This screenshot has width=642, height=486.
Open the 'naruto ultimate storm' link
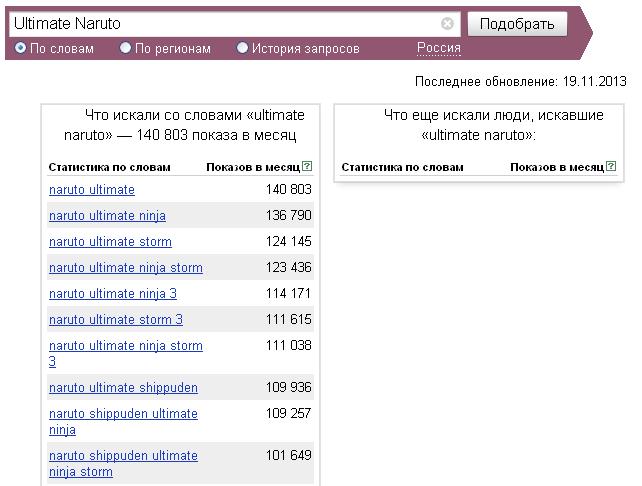[x=110, y=242]
